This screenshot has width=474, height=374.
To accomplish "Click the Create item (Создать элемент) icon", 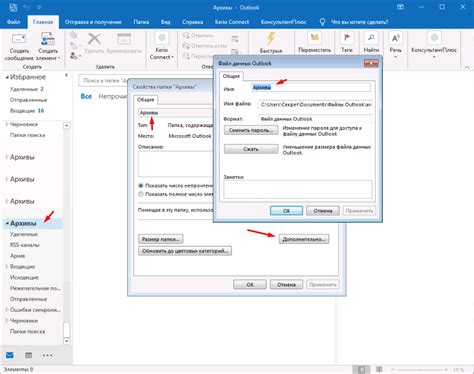I will (48, 39).
